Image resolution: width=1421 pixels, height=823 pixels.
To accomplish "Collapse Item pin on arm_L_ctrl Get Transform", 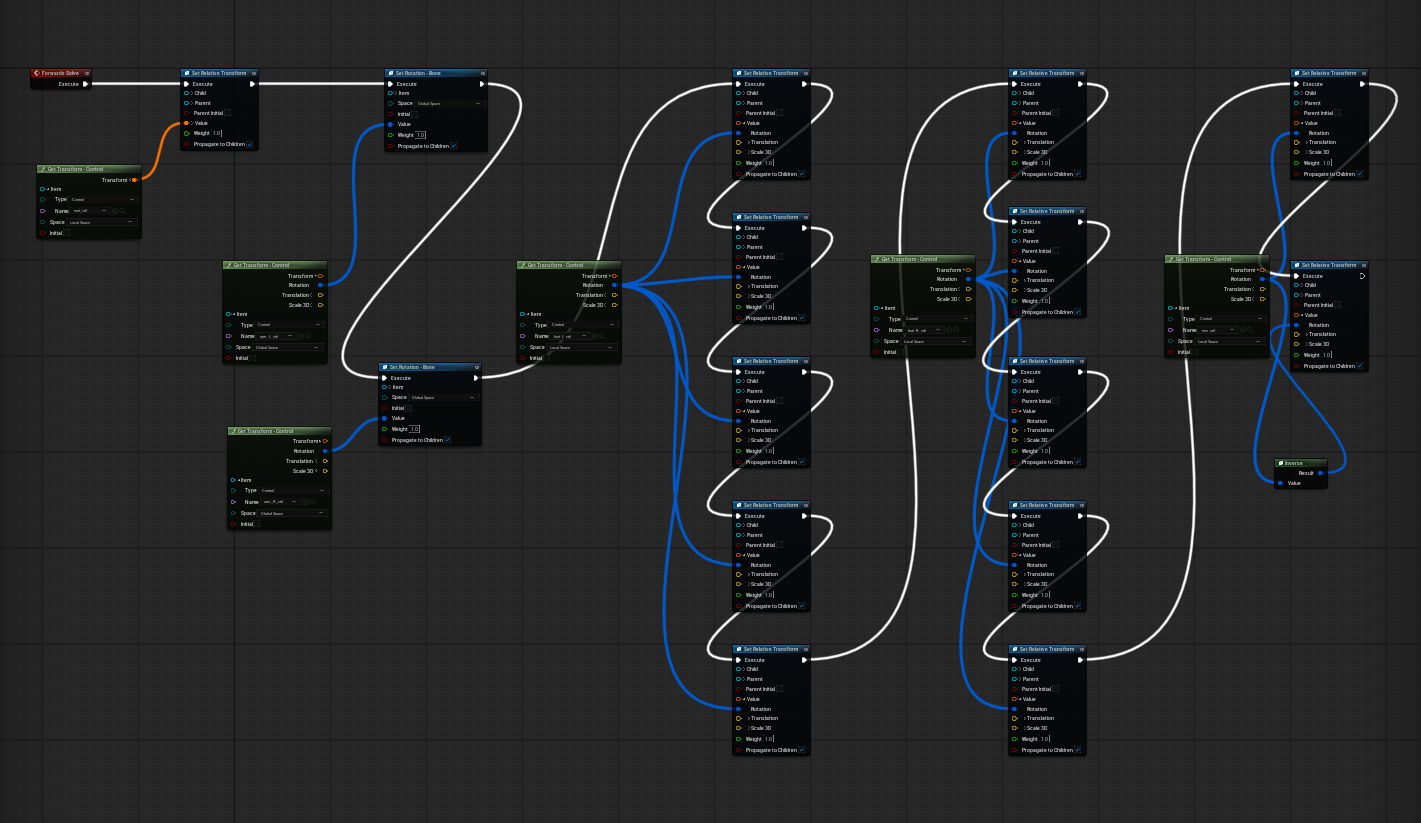I will pyautogui.click(x=234, y=314).
